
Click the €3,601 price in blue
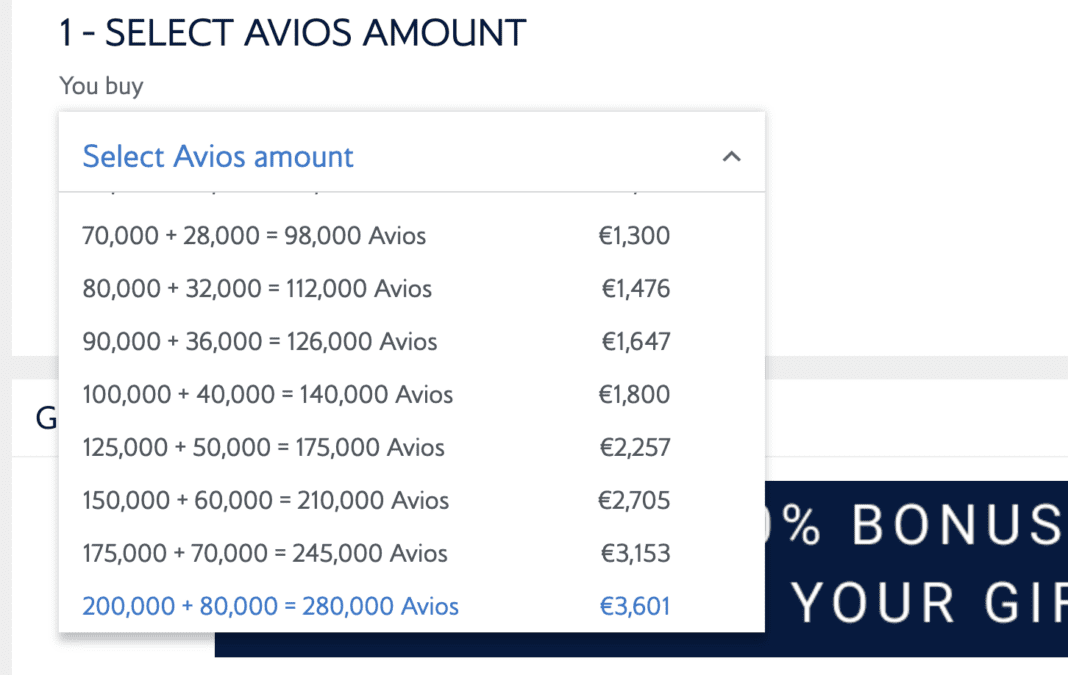tap(634, 606)
